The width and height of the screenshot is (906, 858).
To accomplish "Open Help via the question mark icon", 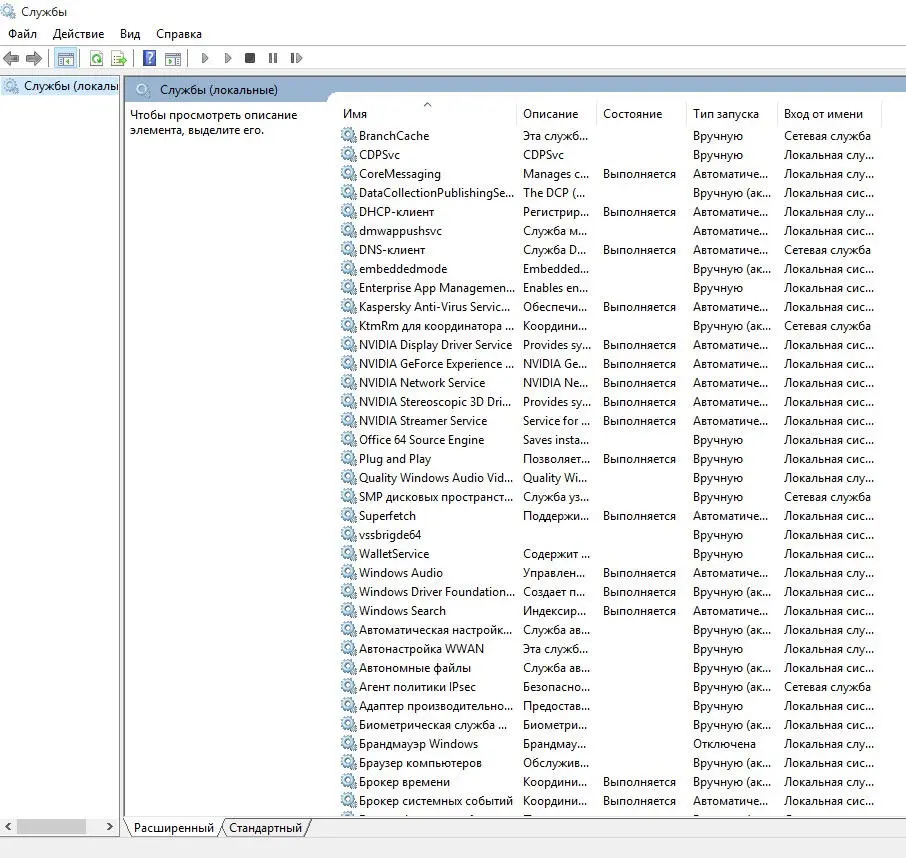I will pyautogui.click(x=149, y=58).
